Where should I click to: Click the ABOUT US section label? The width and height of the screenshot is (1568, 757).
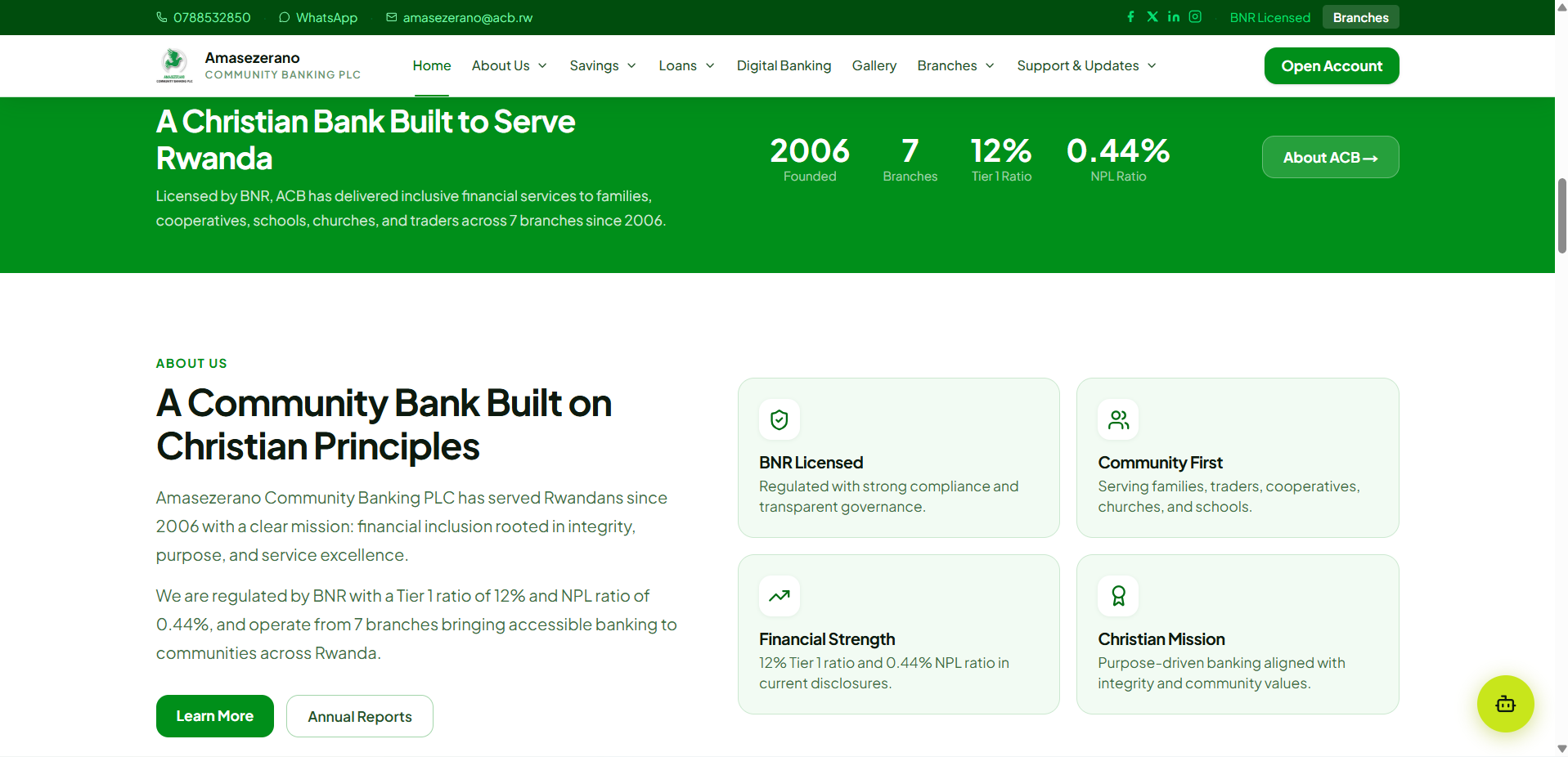click(x=191, y=364)
